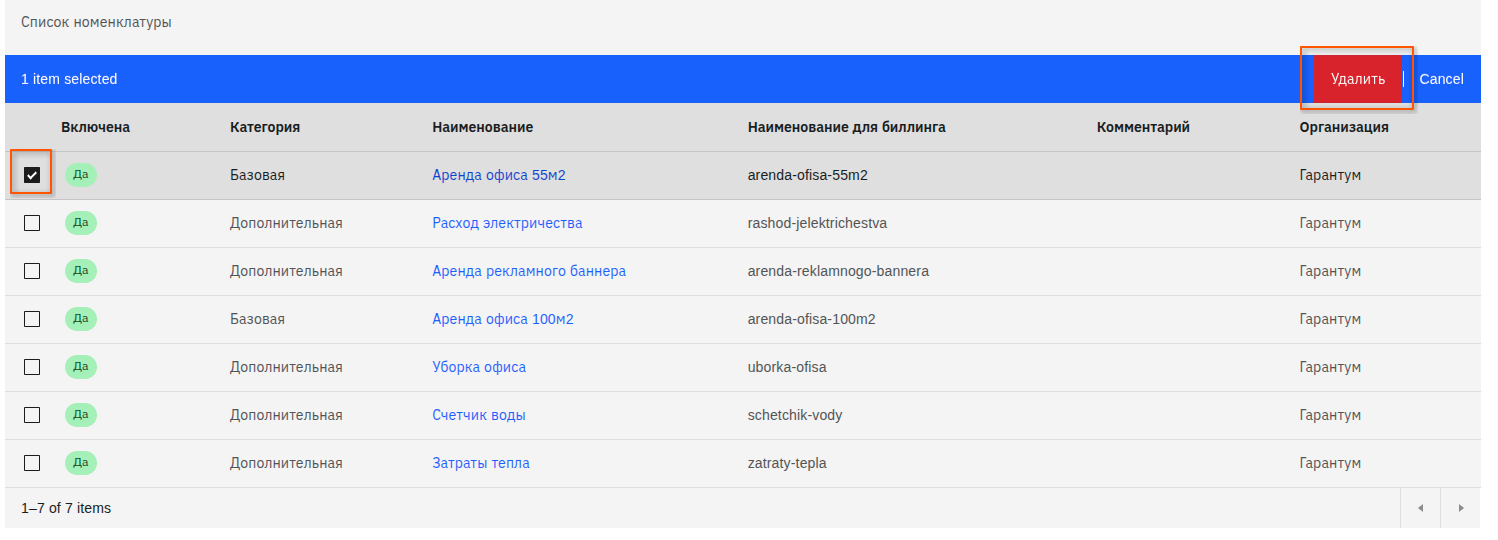Click the Организация column header
This screenshot has width=1498, height=540.
[x=1344, y=127]
